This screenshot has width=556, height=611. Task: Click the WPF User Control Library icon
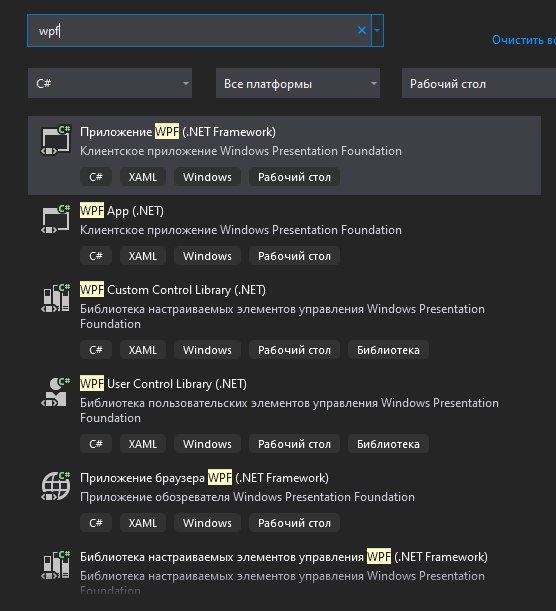[x=56, y=392]
